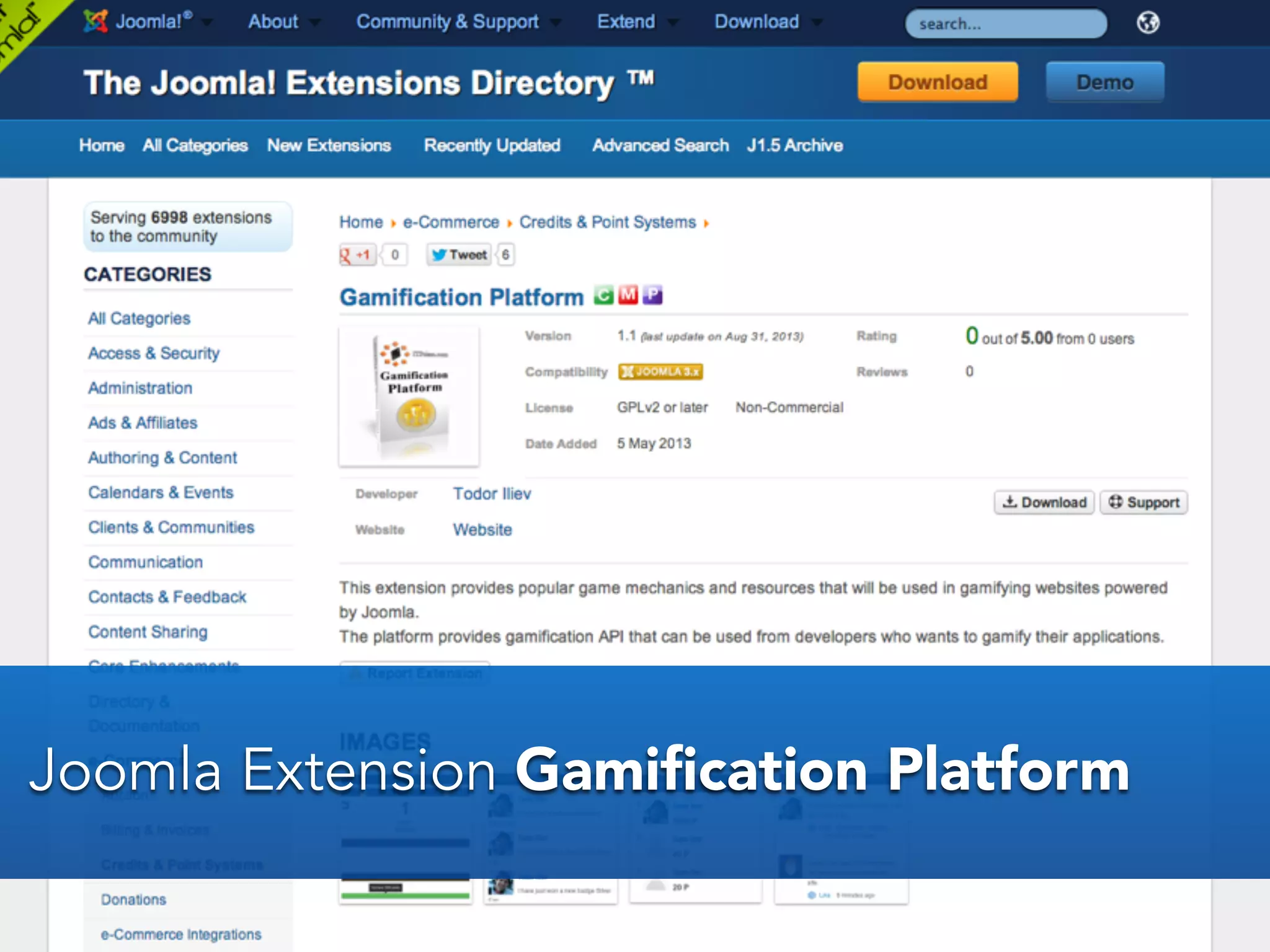
Task: Go to Home in the blue navigation bar
Action: coord(102,145)
